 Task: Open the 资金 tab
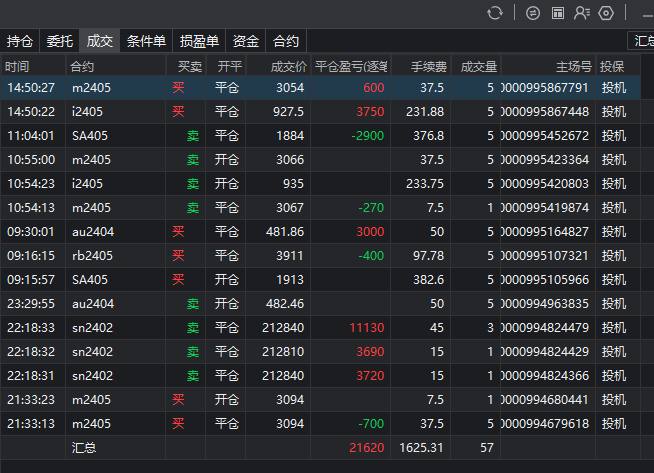click(x=246, y=41)
